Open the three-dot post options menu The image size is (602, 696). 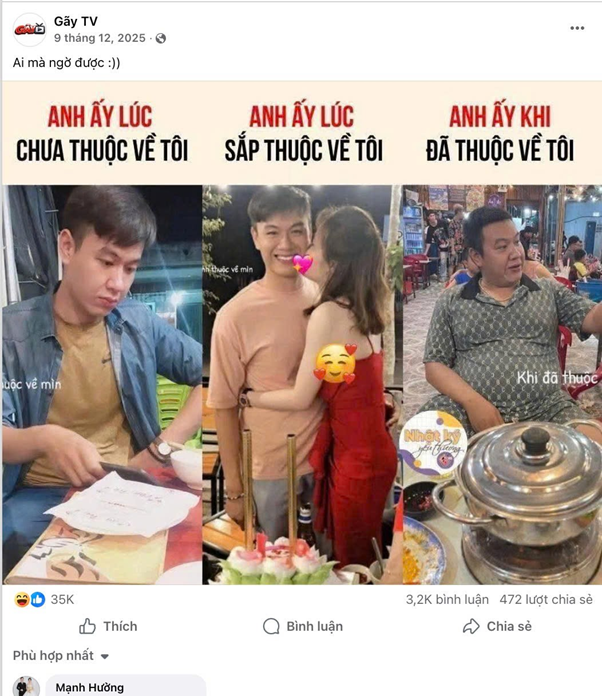[577, 28]
